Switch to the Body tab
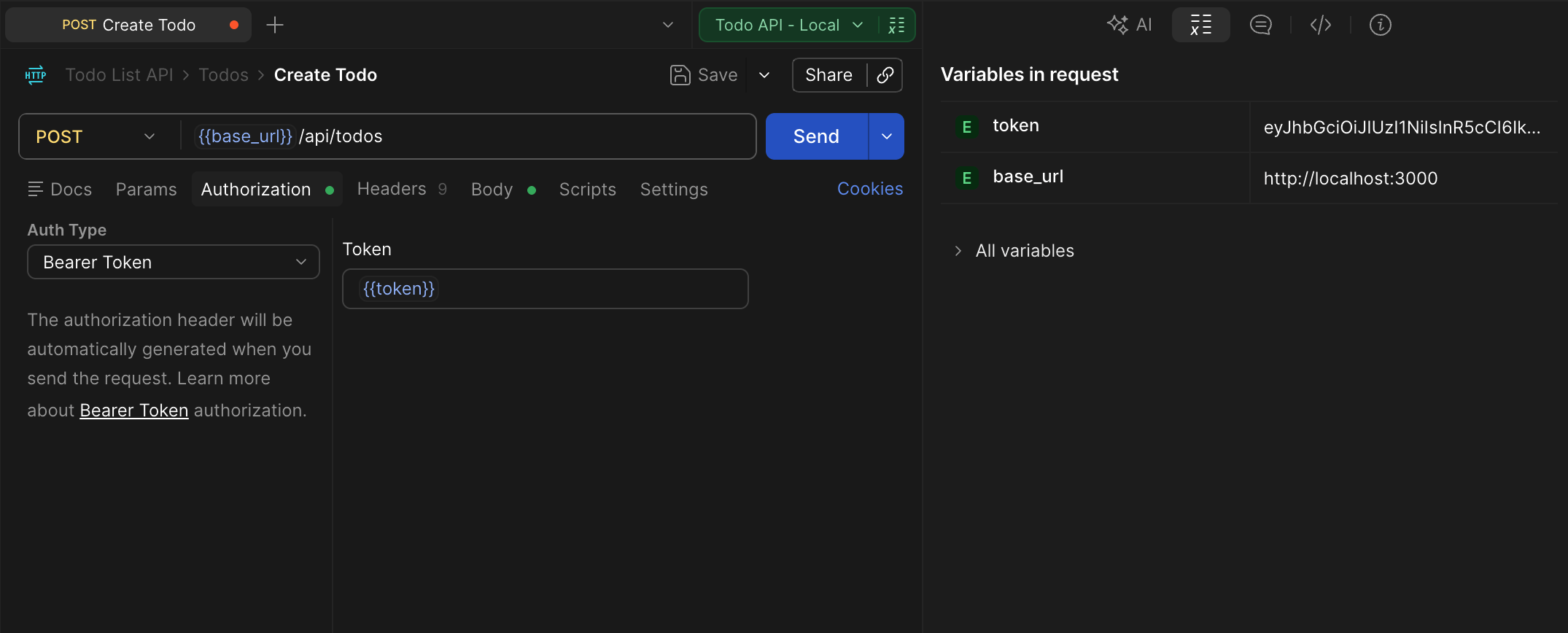1568x633 pixels. tap(503, 190)
